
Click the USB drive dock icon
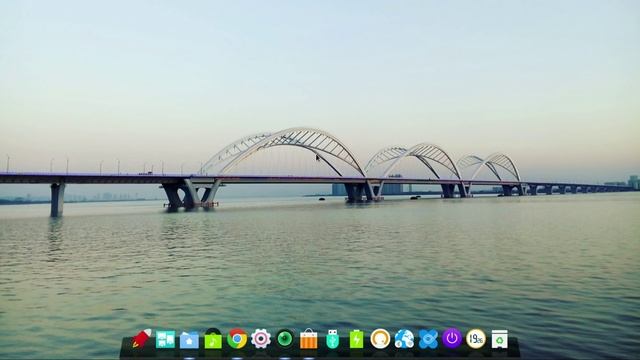pyautogui.click(x=333, y=339)
